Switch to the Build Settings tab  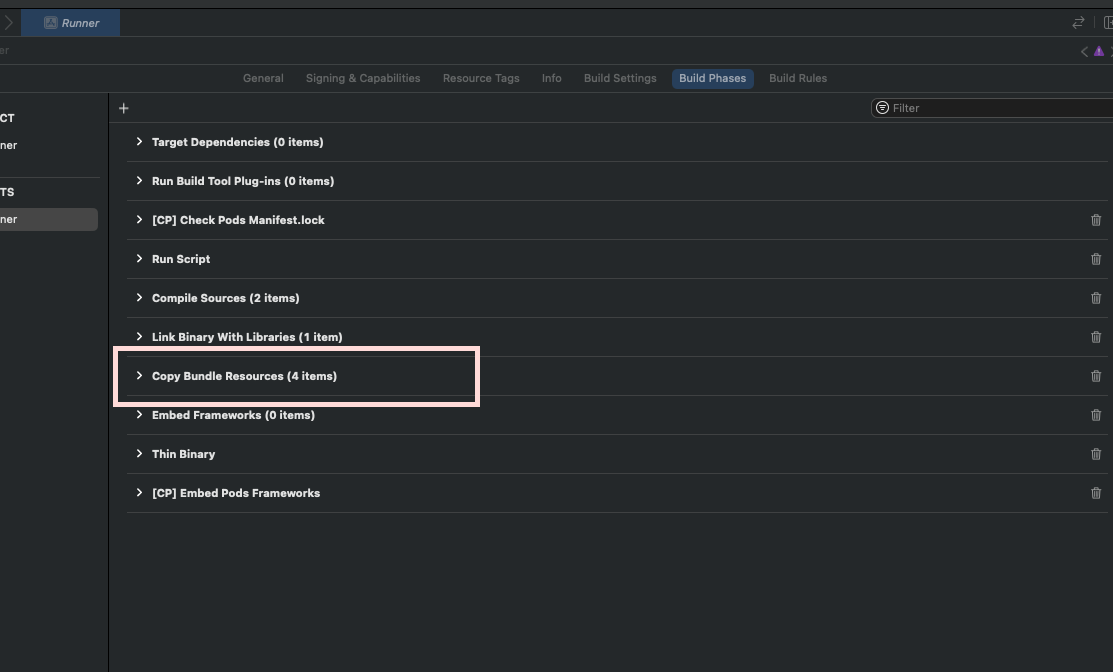tap(619, 77)
